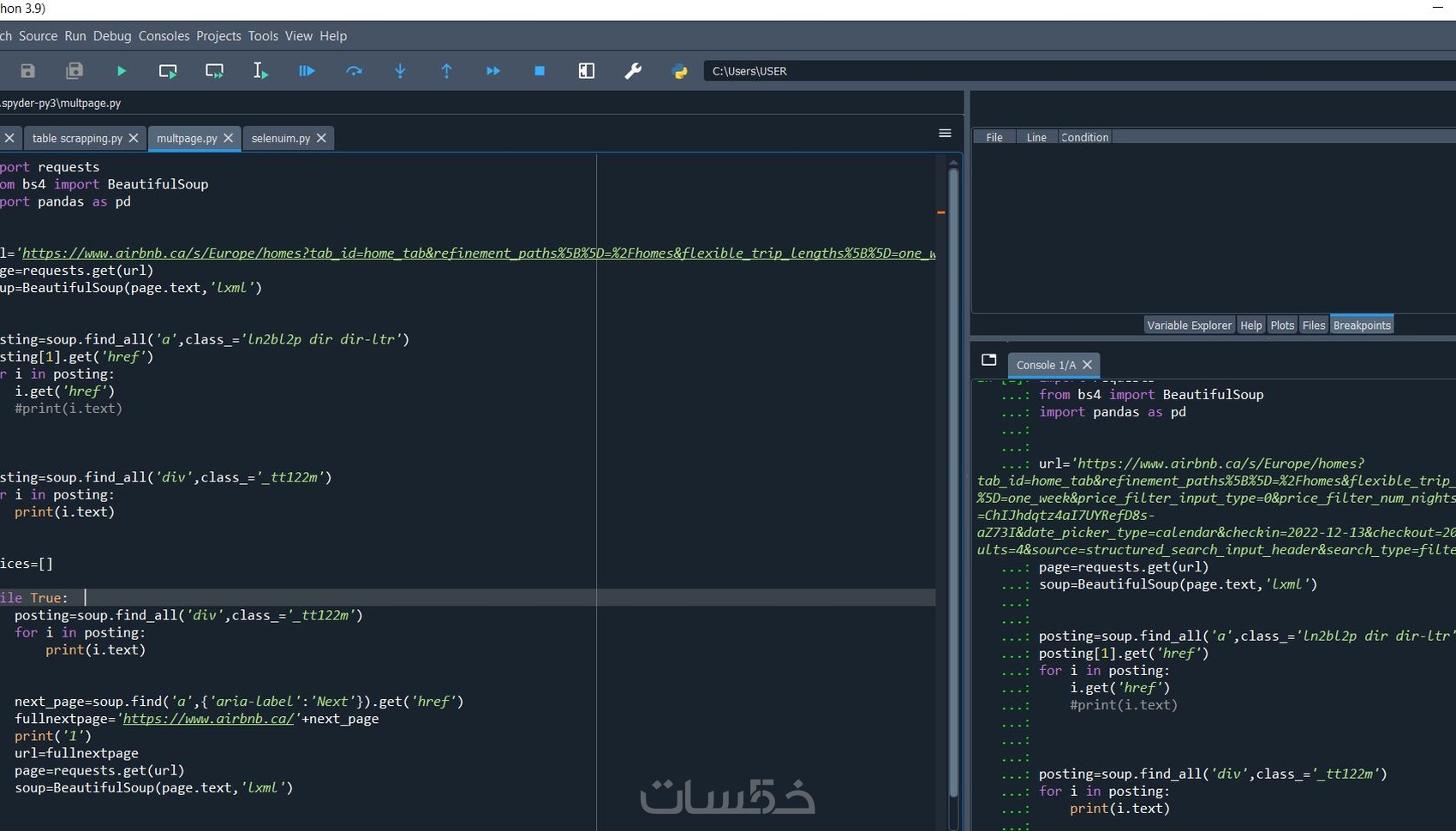Sort breakpoints by File column header
Screen dimensions: 1456x831
994,137
